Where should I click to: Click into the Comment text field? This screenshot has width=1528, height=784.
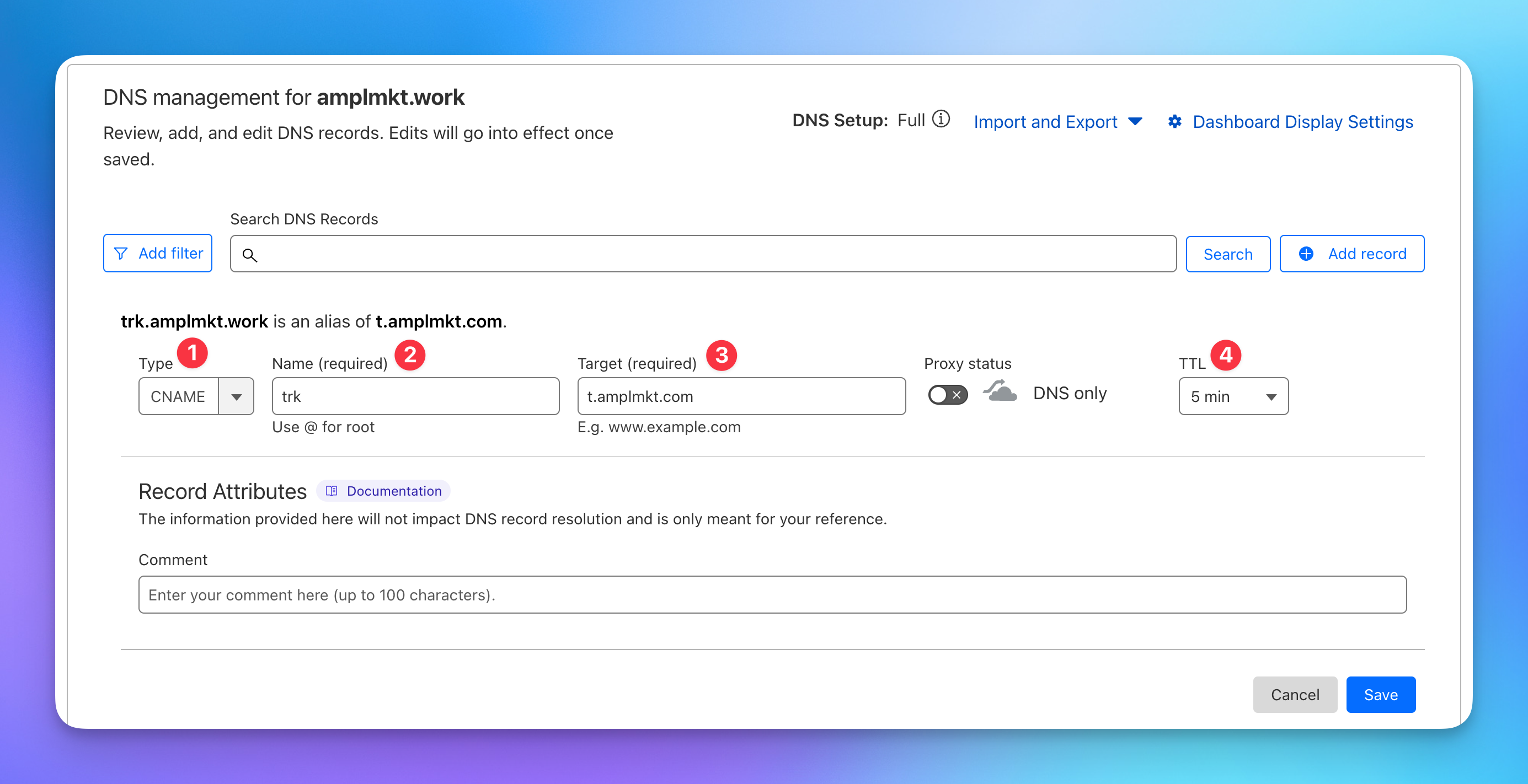click(772, 595)
